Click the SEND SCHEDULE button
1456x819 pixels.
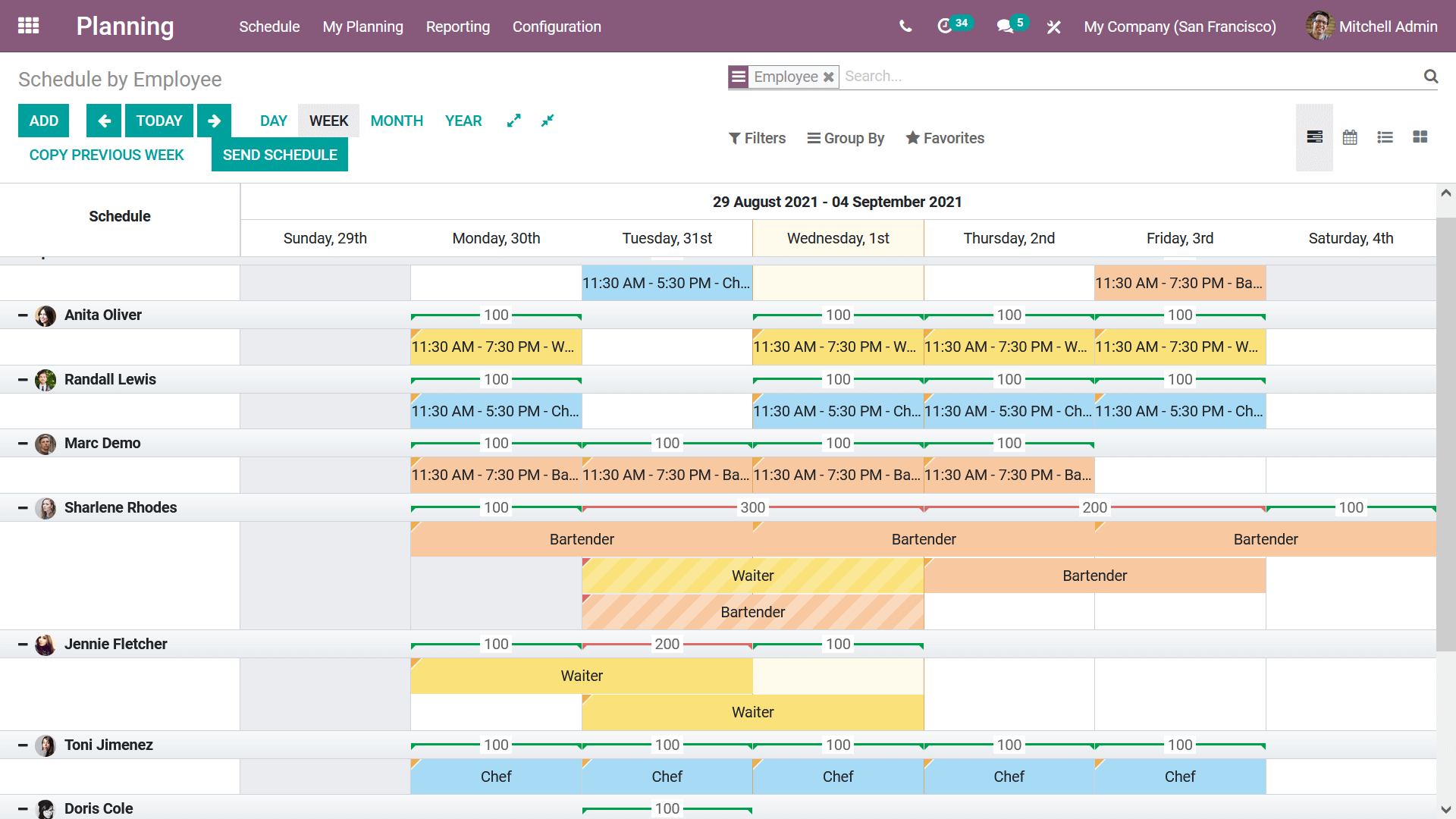(280, 155)
